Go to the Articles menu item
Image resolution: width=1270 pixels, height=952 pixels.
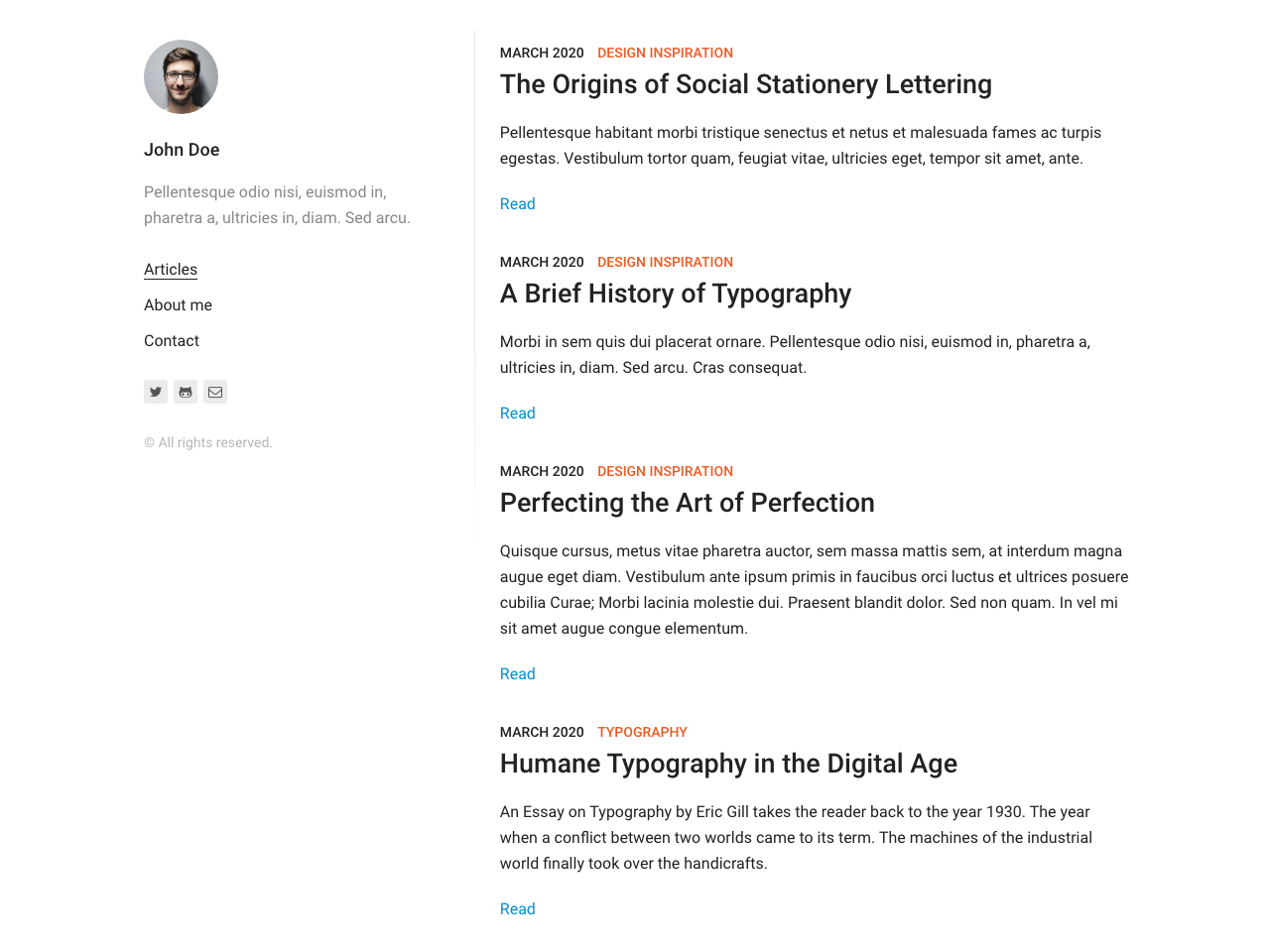(171, 270)
